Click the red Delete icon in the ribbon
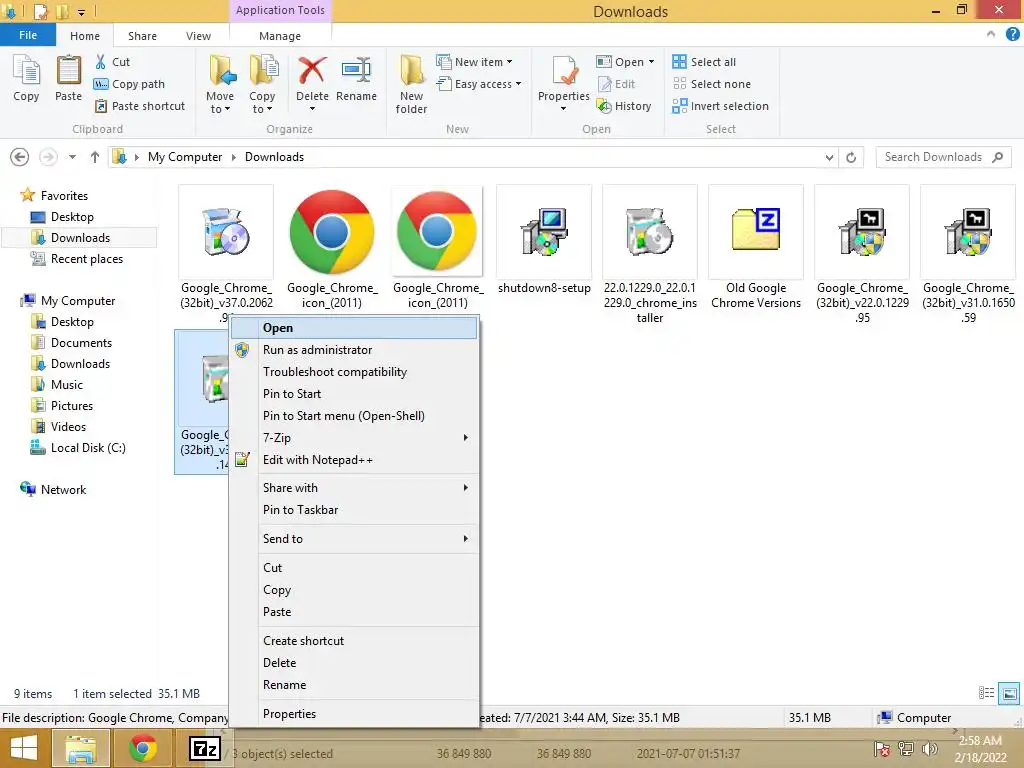1024x768 pixels. [x=312, y=71]
